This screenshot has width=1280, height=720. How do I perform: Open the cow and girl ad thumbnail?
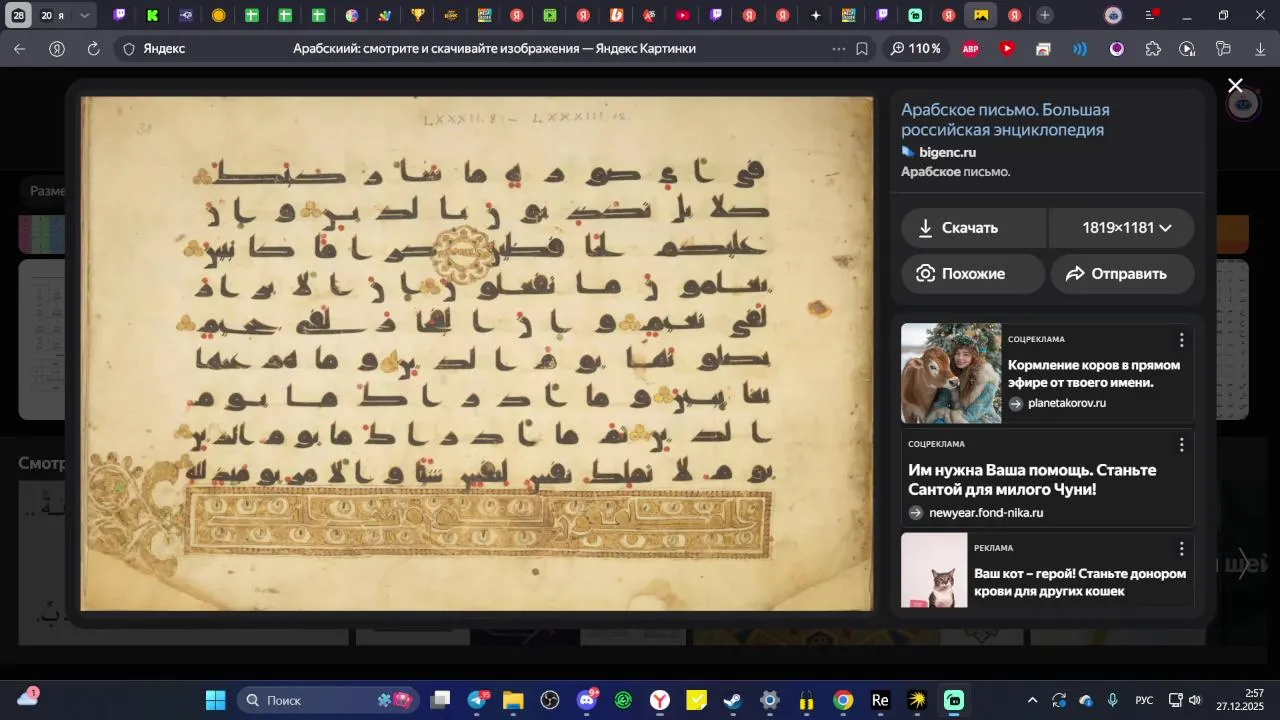click(951, 373)
